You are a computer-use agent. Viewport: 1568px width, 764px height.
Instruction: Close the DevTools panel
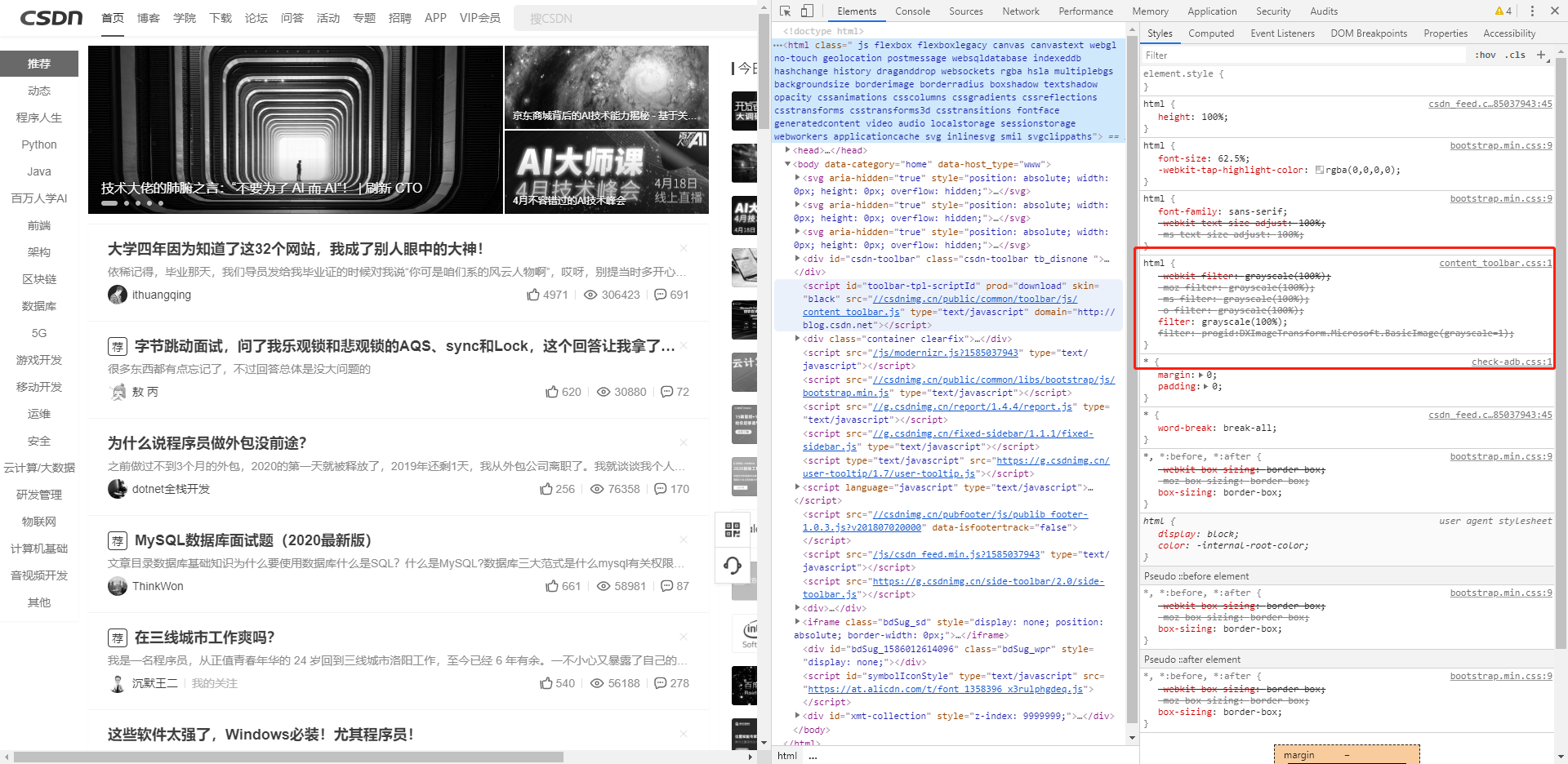[1553, 11]
